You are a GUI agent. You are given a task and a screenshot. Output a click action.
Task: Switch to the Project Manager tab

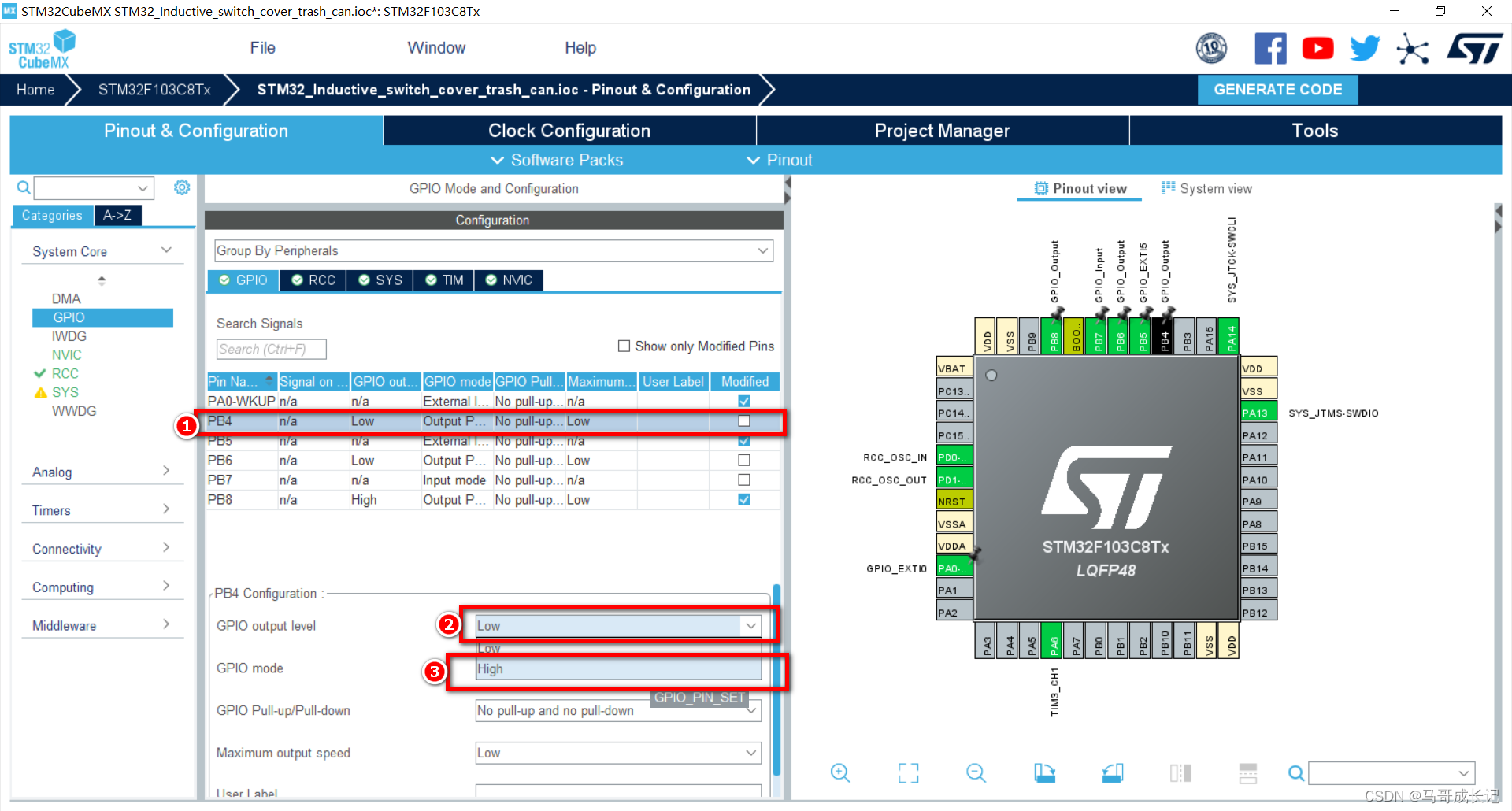942,131
